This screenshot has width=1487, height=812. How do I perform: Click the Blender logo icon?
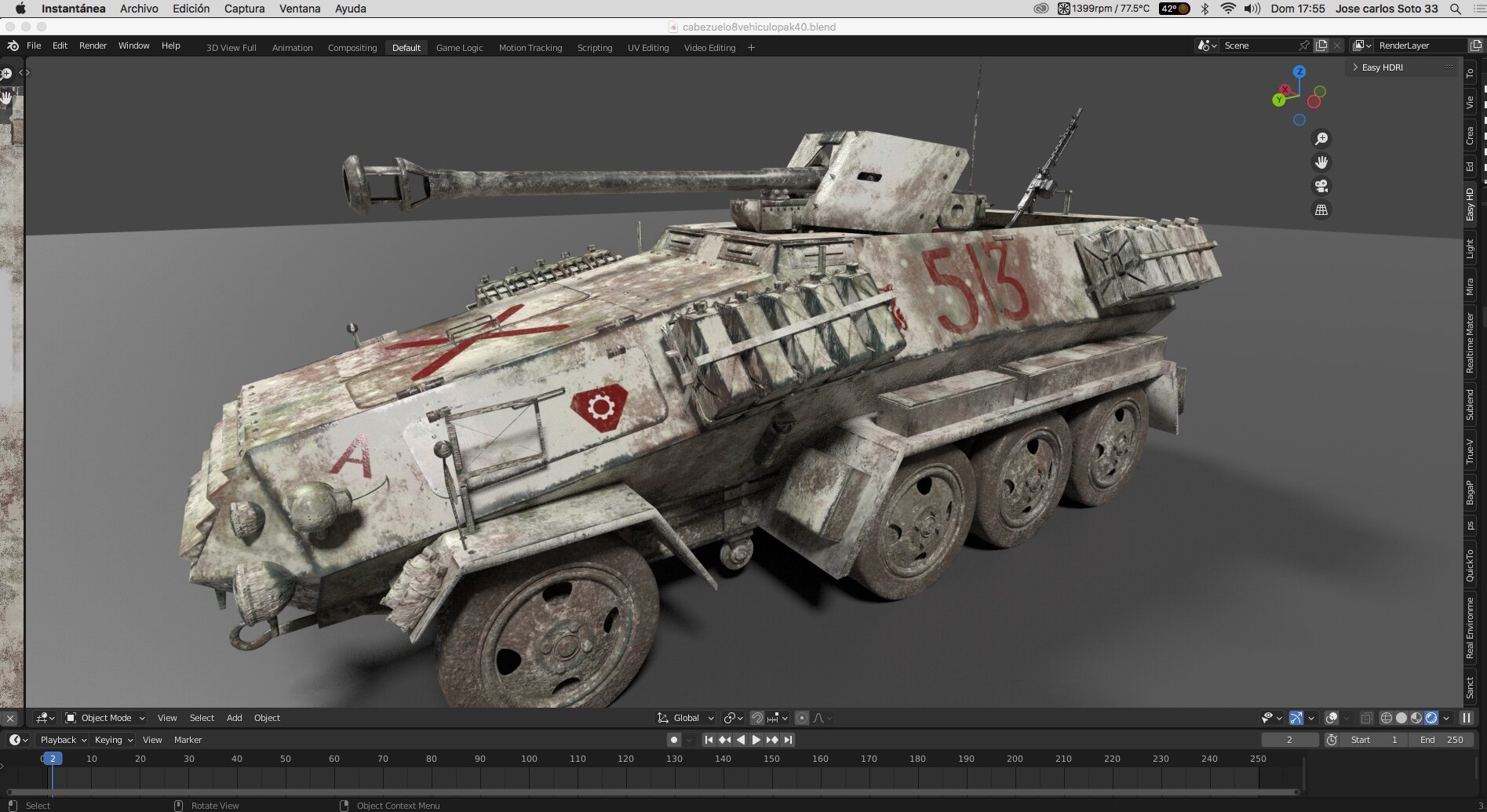(13, 46)
